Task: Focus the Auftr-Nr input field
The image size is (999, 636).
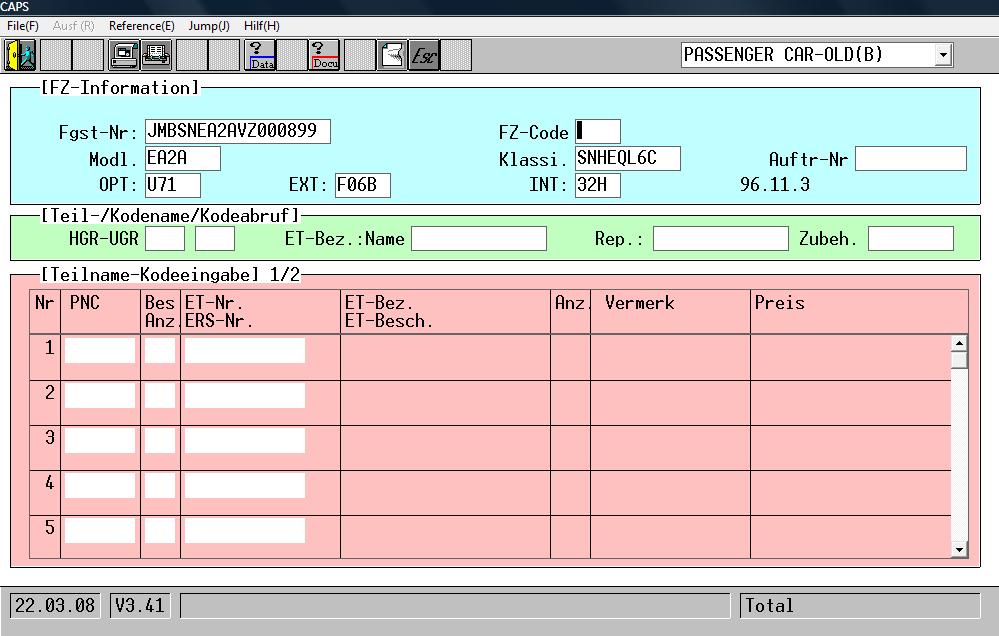Action: pos(910,159)
